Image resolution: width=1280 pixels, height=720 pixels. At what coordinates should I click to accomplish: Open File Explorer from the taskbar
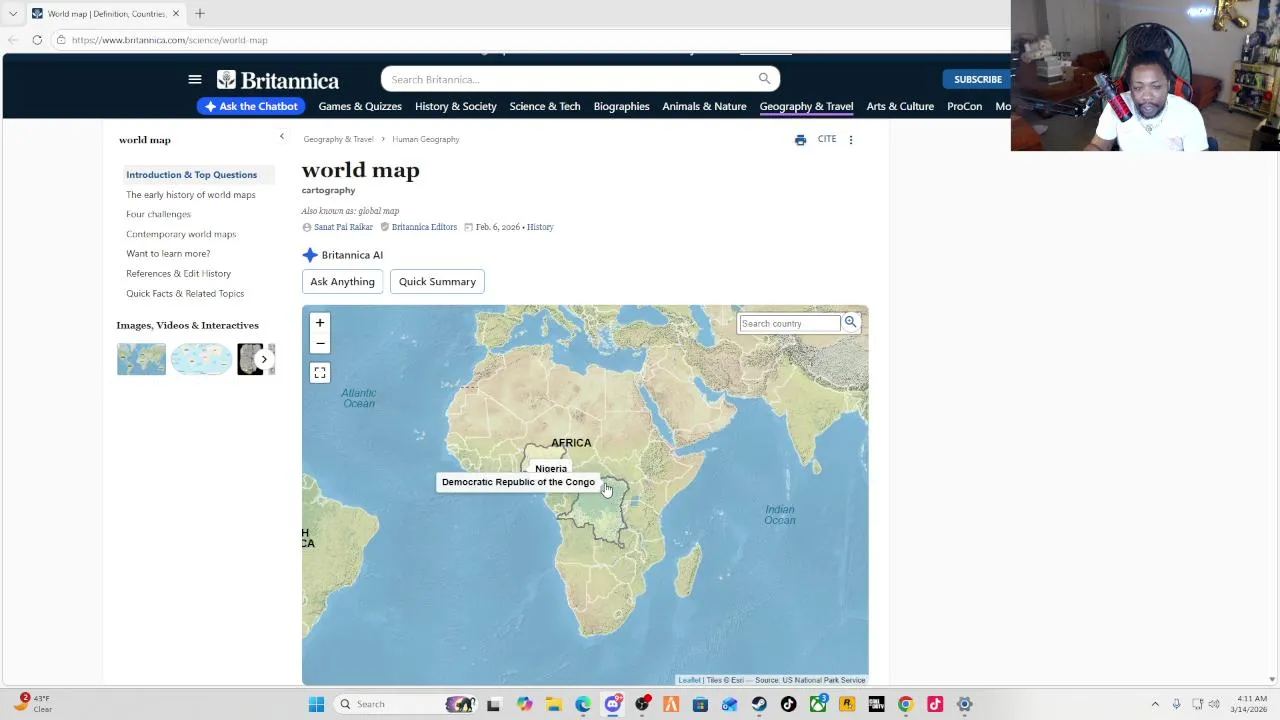click(553, 704)
